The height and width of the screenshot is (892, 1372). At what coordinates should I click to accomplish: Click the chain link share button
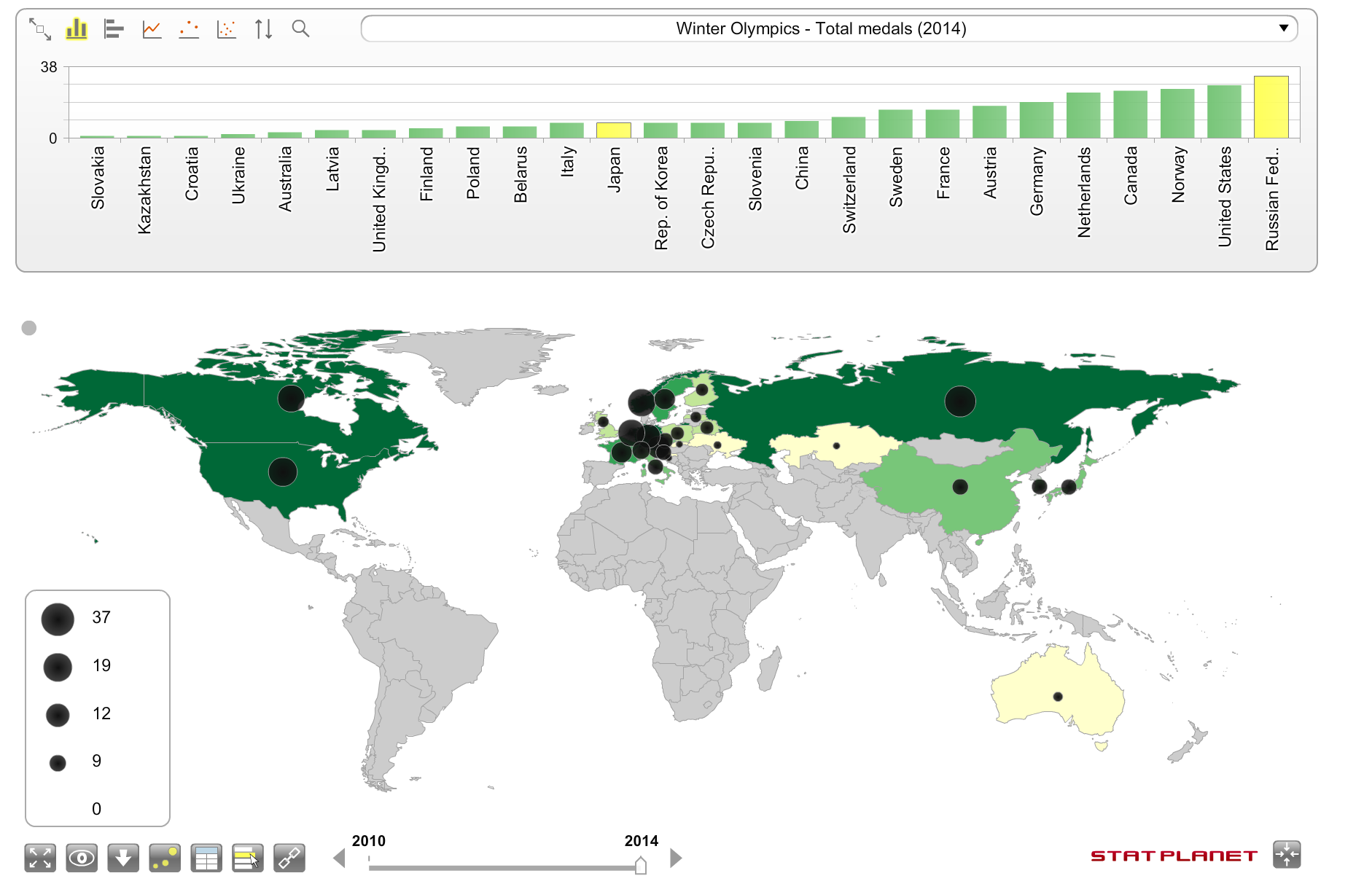[x=289, y=858]
